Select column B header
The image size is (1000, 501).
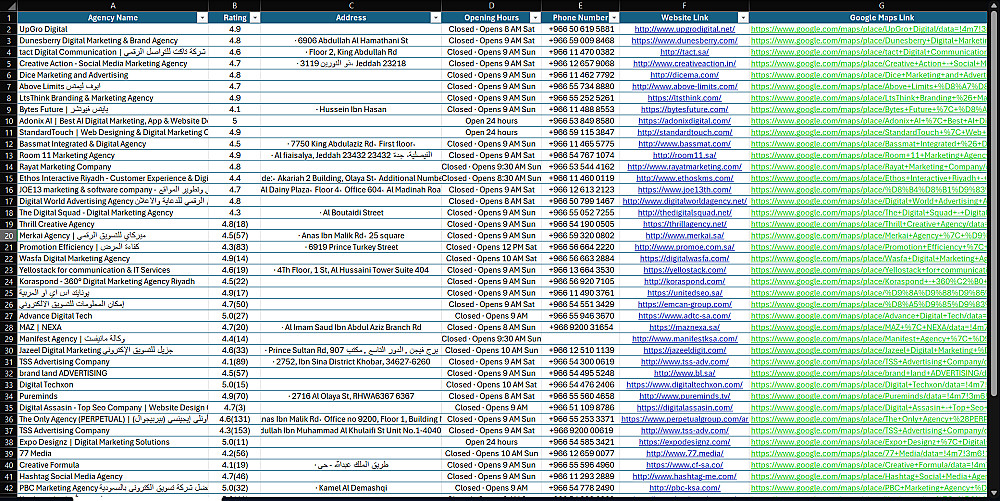(235, 6)
